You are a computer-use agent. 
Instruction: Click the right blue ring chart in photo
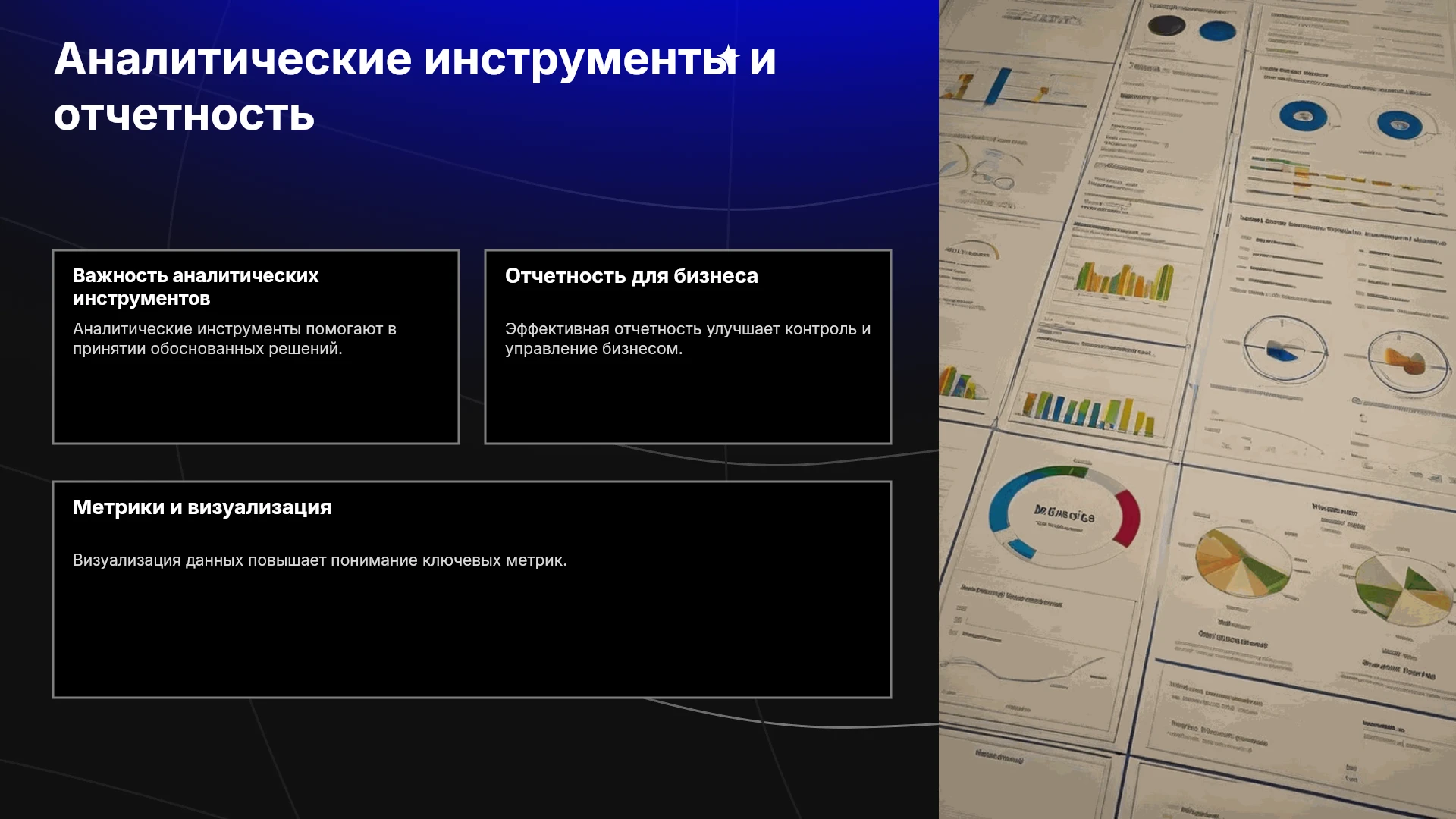1399,124
